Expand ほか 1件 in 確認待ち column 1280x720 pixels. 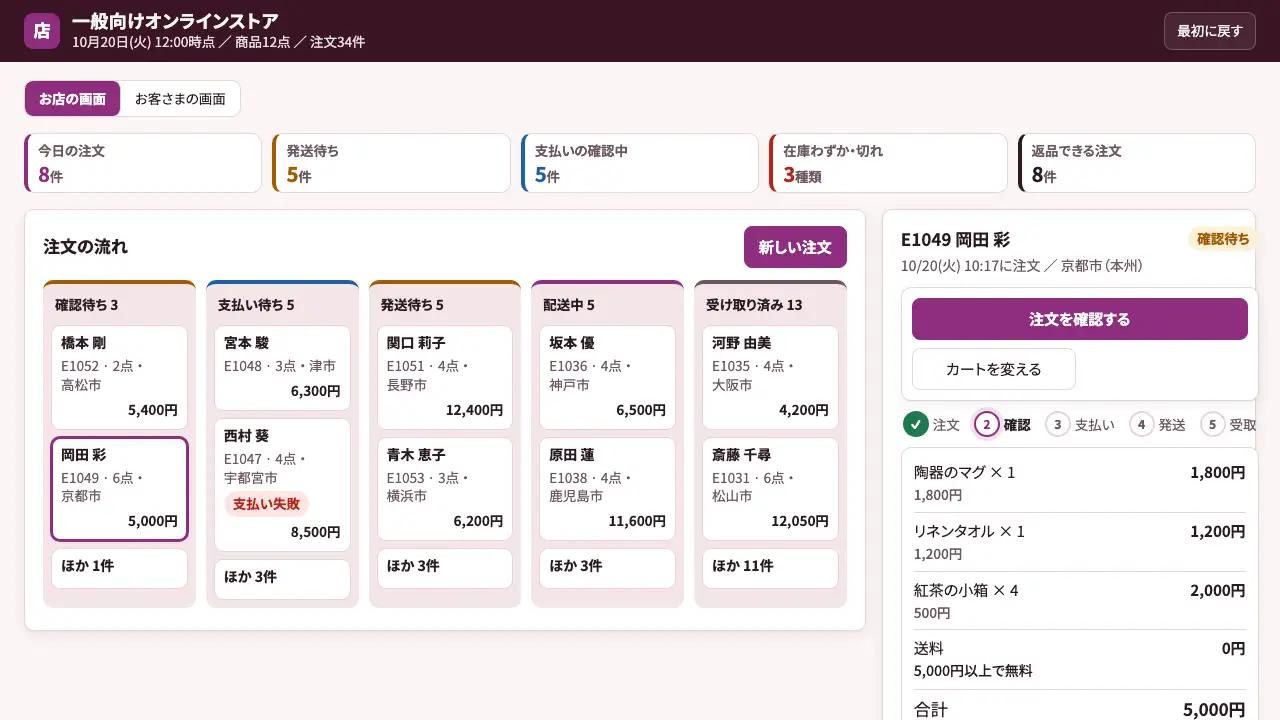119,568
